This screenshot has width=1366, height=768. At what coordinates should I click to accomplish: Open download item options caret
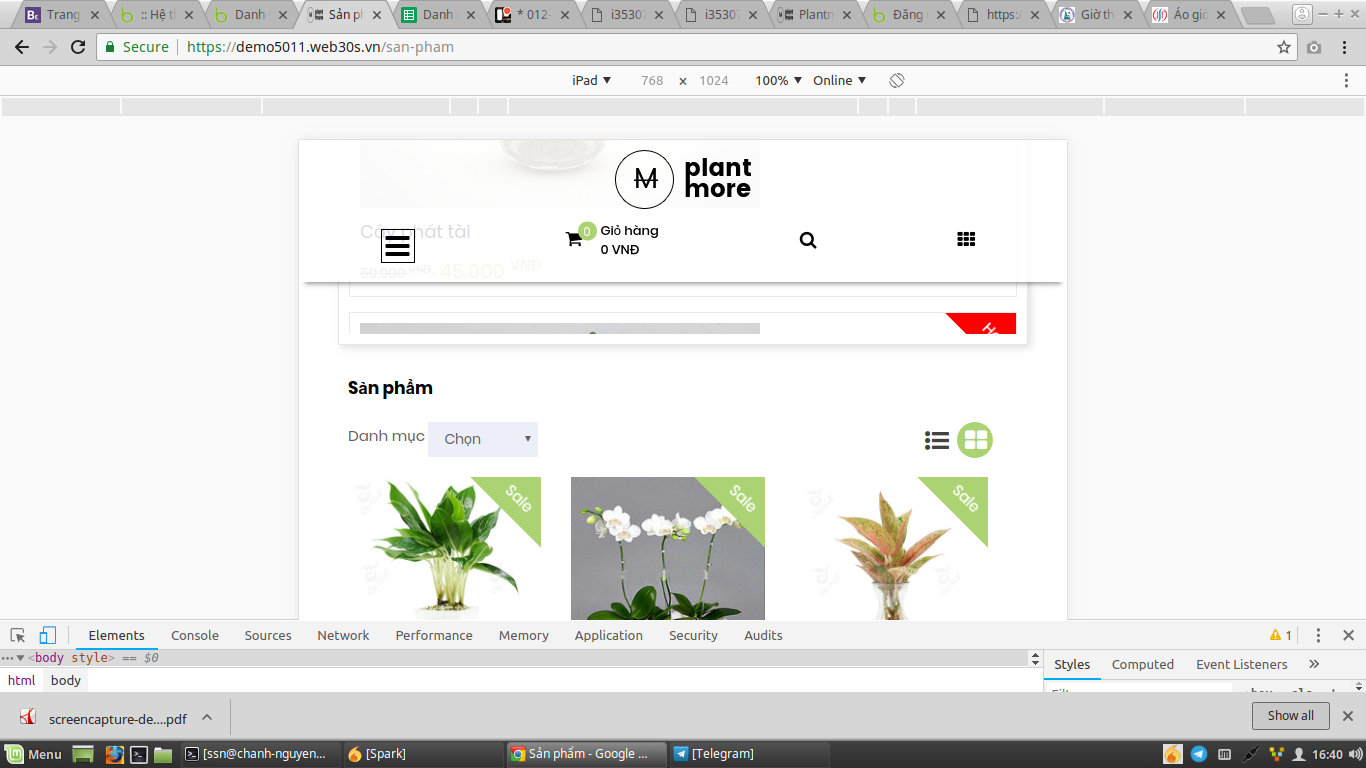pyautogui.click(x=207, y=717)
